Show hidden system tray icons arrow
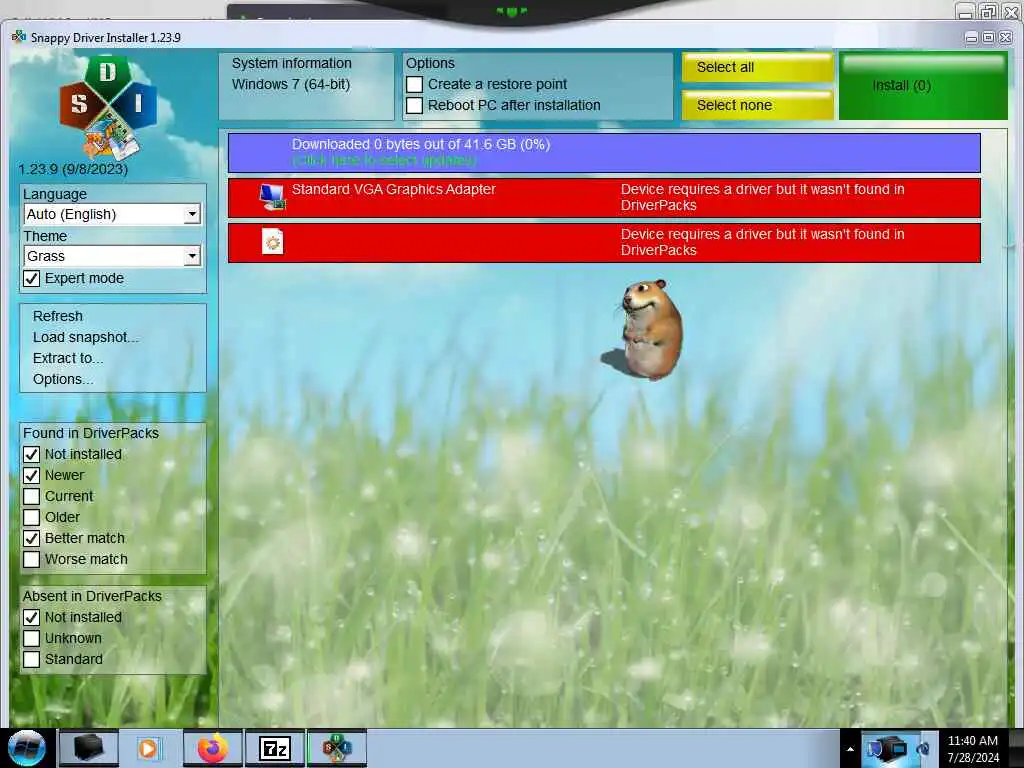 pos(850,749)
